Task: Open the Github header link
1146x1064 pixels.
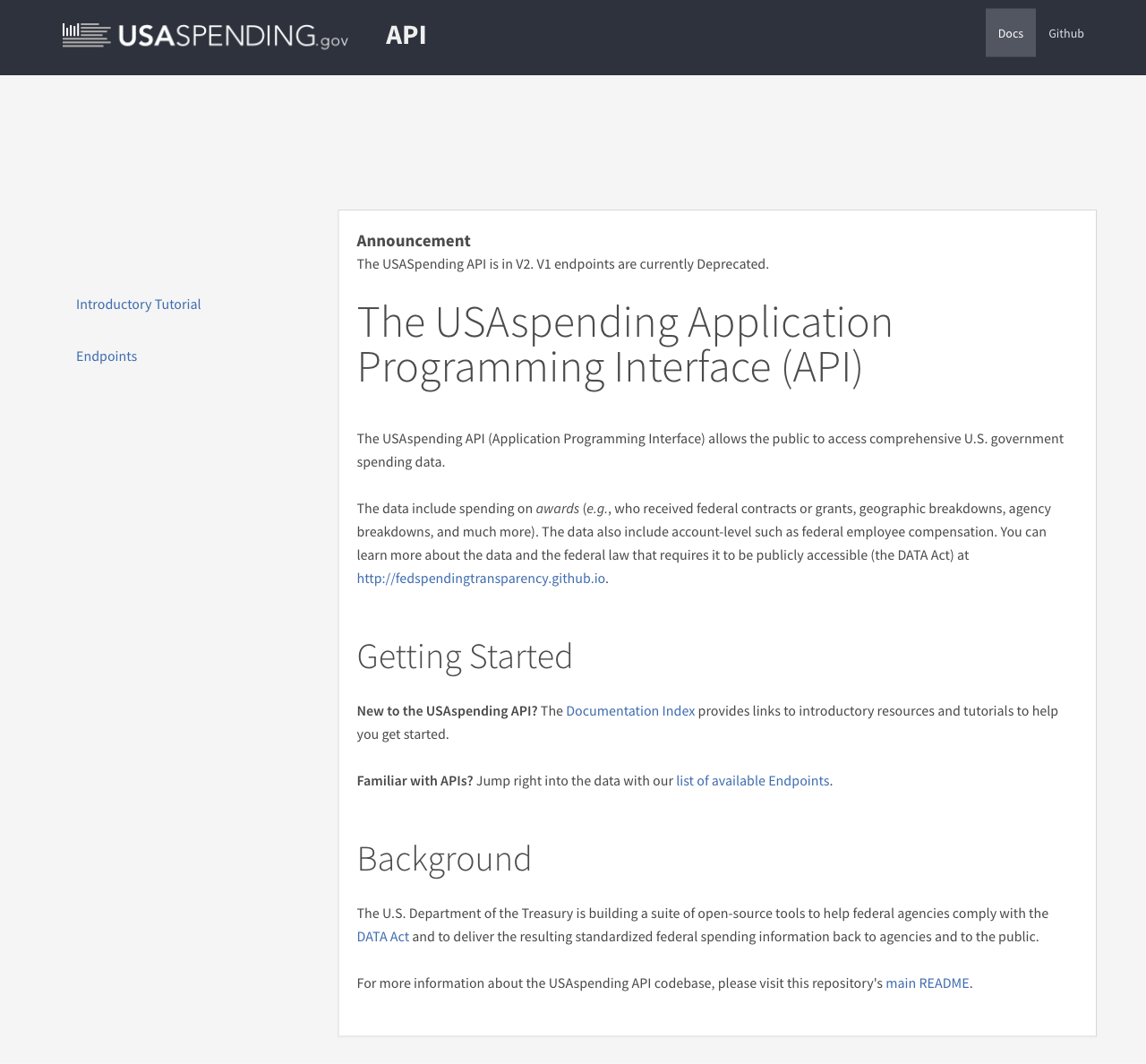Action: 1065,33
